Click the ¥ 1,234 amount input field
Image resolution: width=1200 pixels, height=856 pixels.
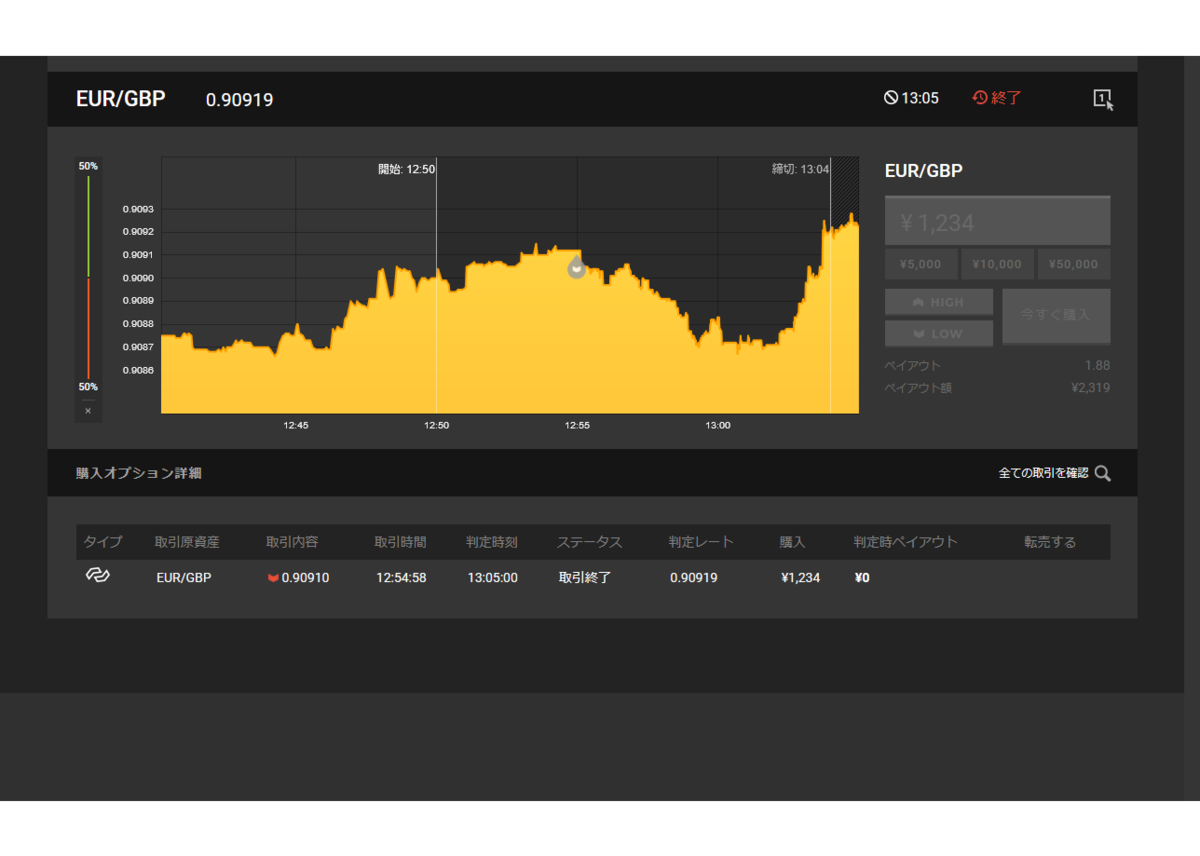997,221
